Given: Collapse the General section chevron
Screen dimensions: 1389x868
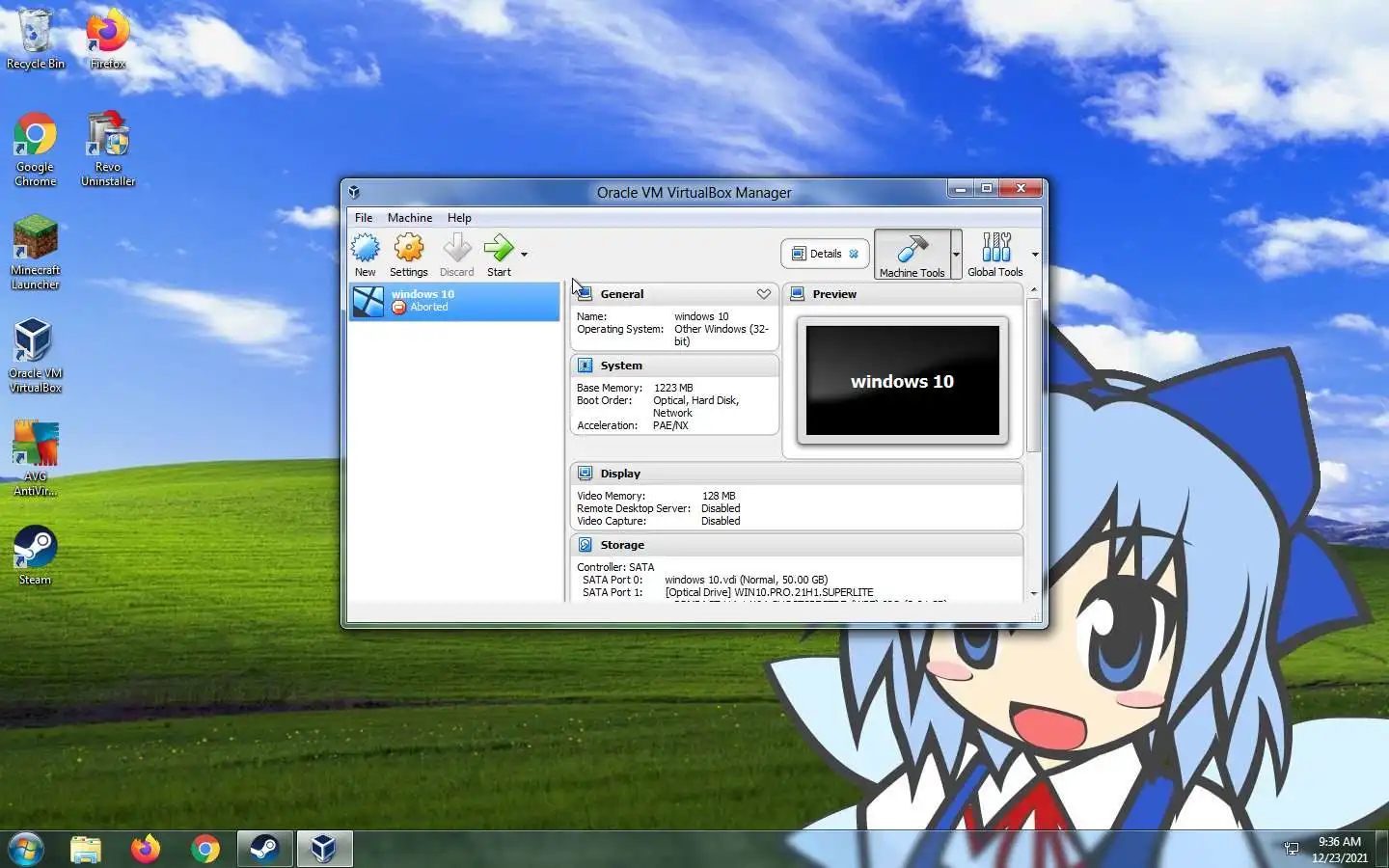Looking at the screenshot, I should pyautogui.click(x=764, y=294).
